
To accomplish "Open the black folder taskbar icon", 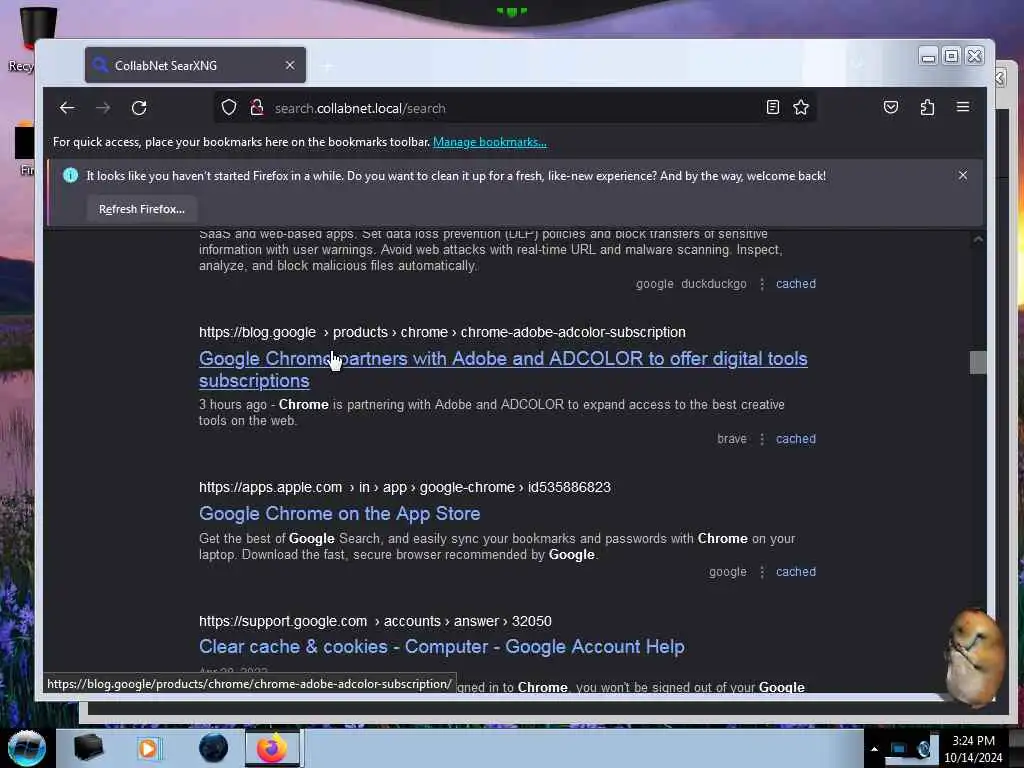I will tap(88, 748).
